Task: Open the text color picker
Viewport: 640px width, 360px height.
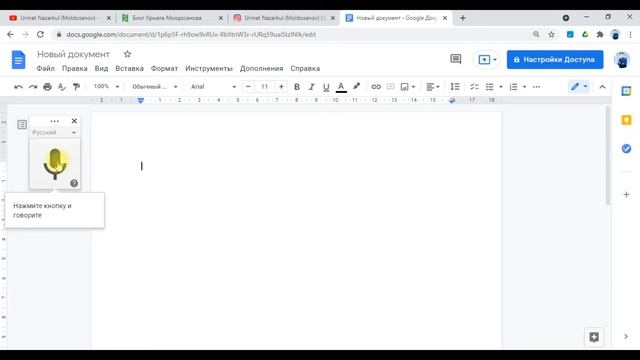Action: pos(341,87)
